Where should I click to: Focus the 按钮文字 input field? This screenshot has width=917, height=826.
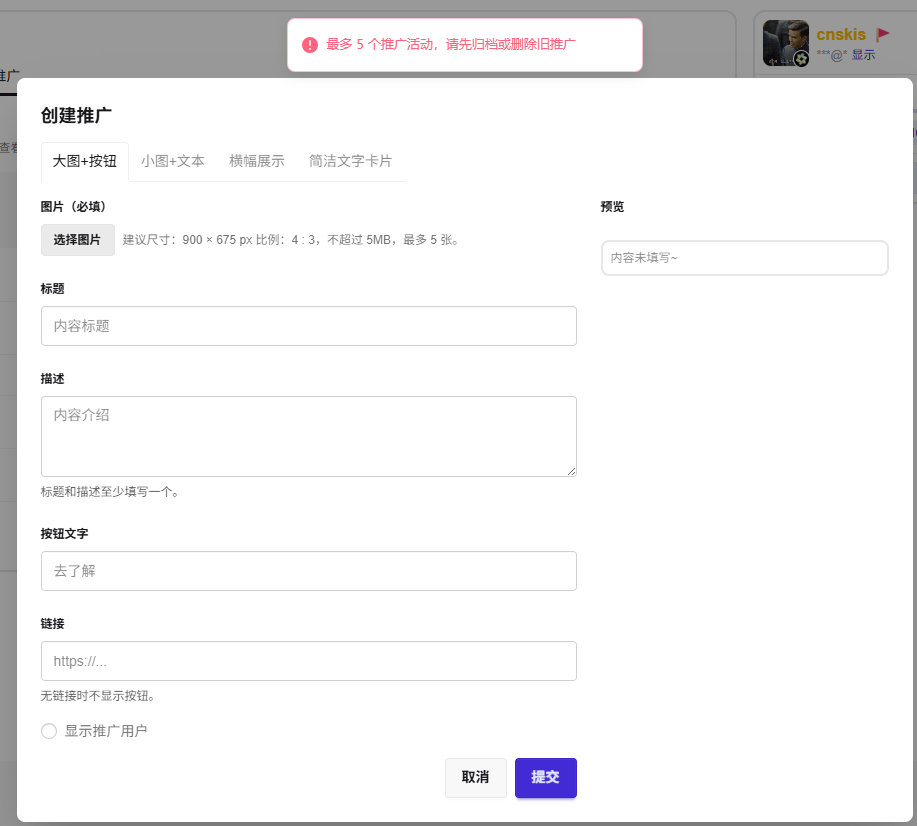coord(309,571)
